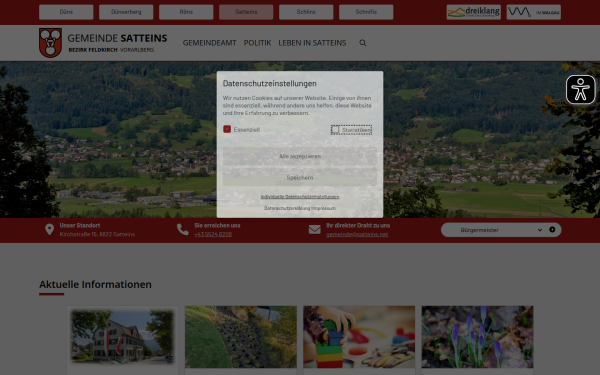Click the Aktuelle Informationen heading
The image size is (600, 375).
(x=95, y=284)
